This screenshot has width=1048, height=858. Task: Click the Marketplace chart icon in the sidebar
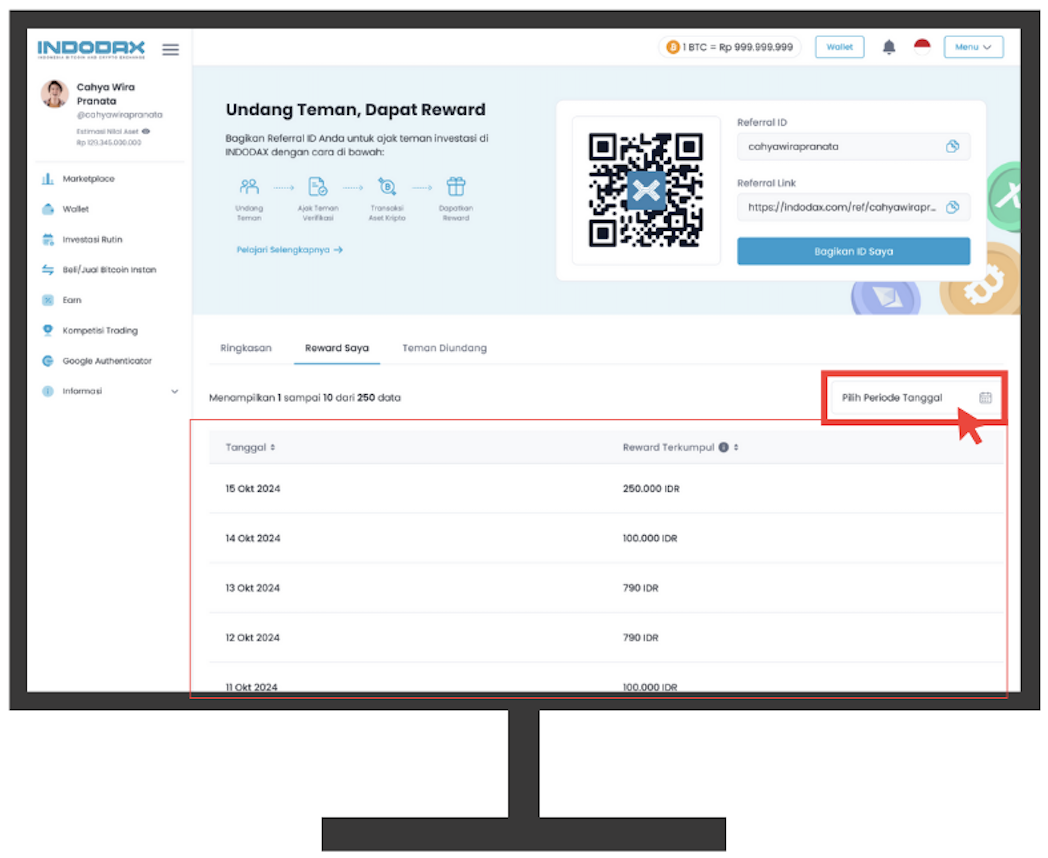47,178
